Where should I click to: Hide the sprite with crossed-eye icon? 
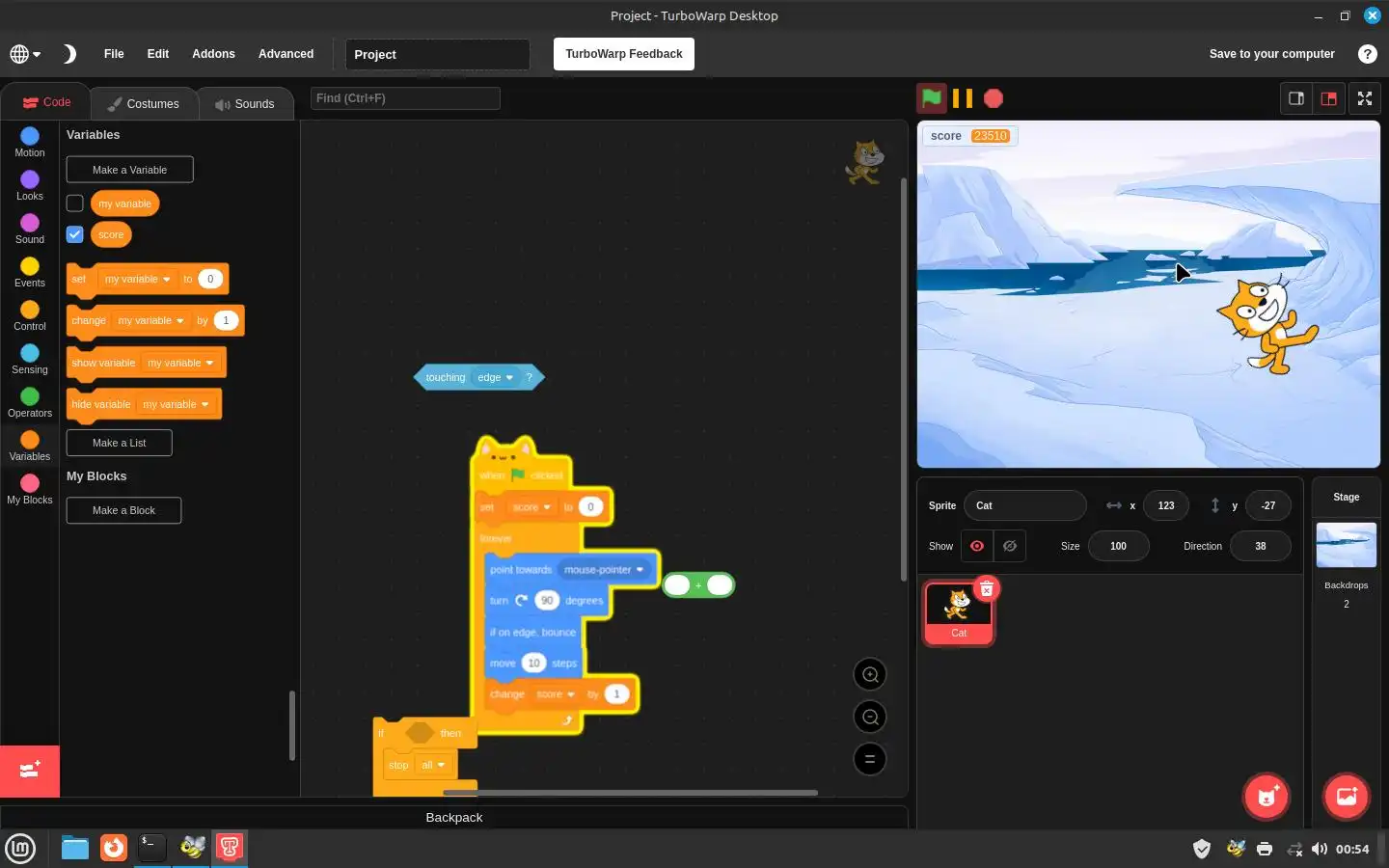click(x=1010, y=546)
